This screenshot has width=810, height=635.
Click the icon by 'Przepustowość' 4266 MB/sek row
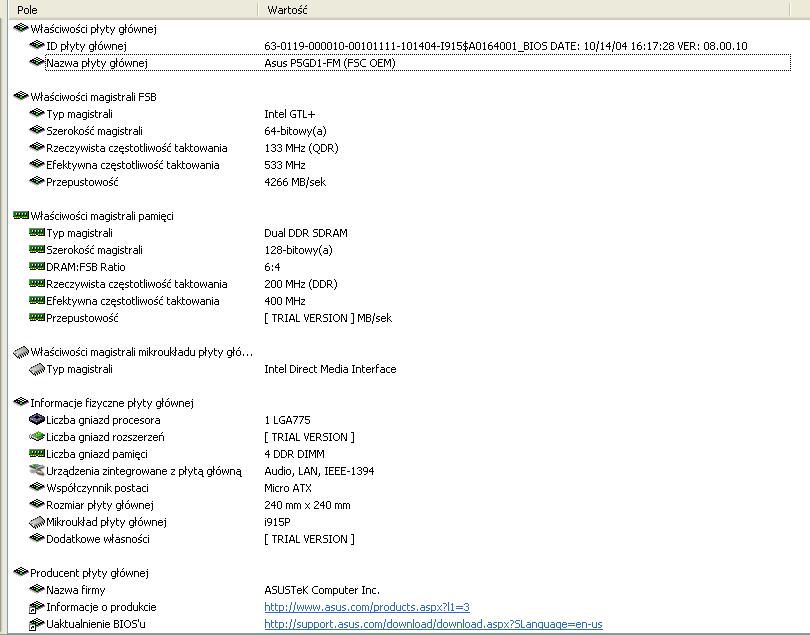click(37, 181)
